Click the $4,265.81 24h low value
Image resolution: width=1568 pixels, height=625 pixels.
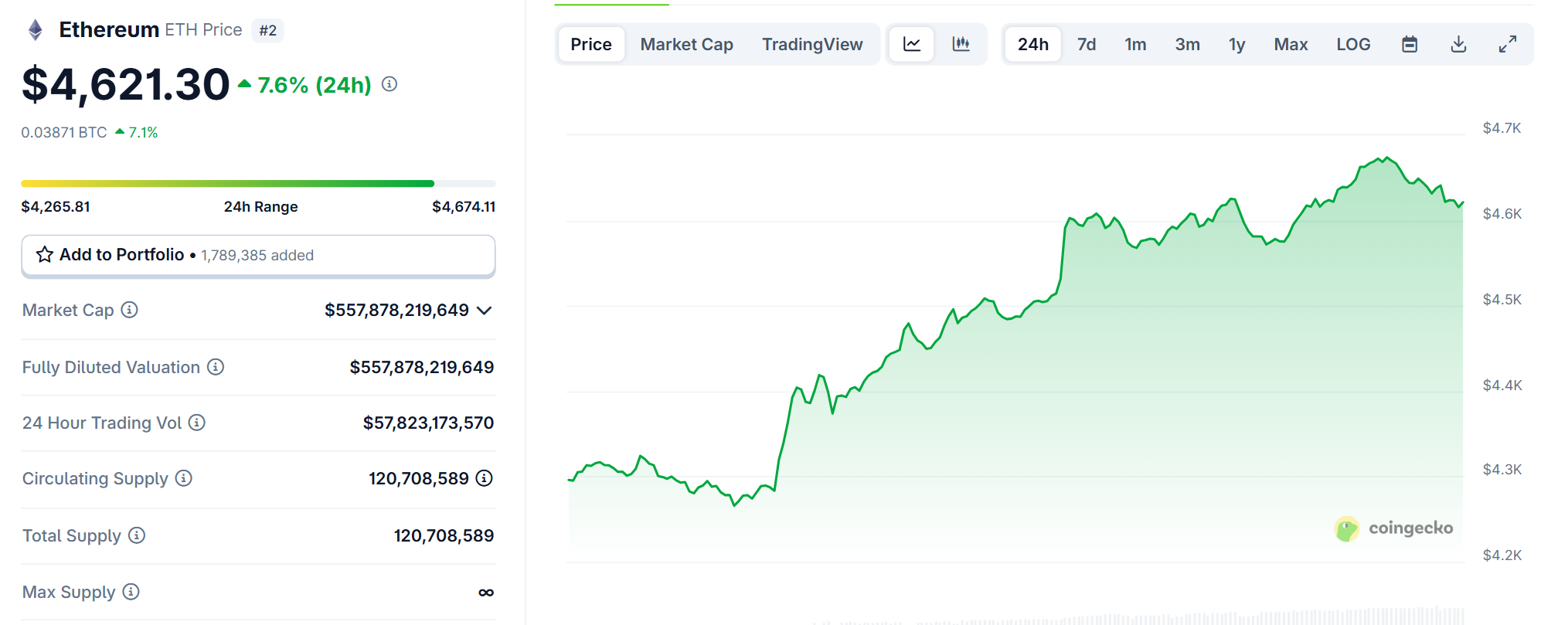coord(56,206)
